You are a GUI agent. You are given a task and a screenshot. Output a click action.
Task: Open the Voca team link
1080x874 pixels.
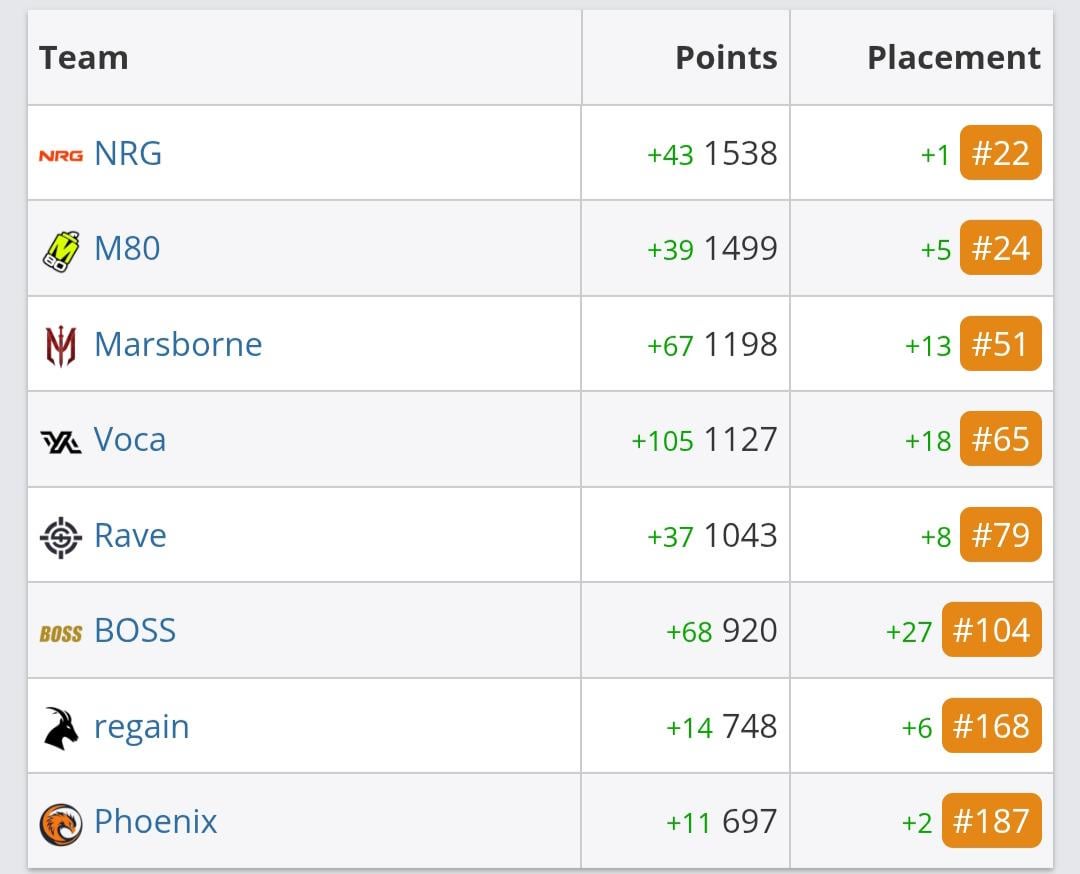tap(130, 440)
